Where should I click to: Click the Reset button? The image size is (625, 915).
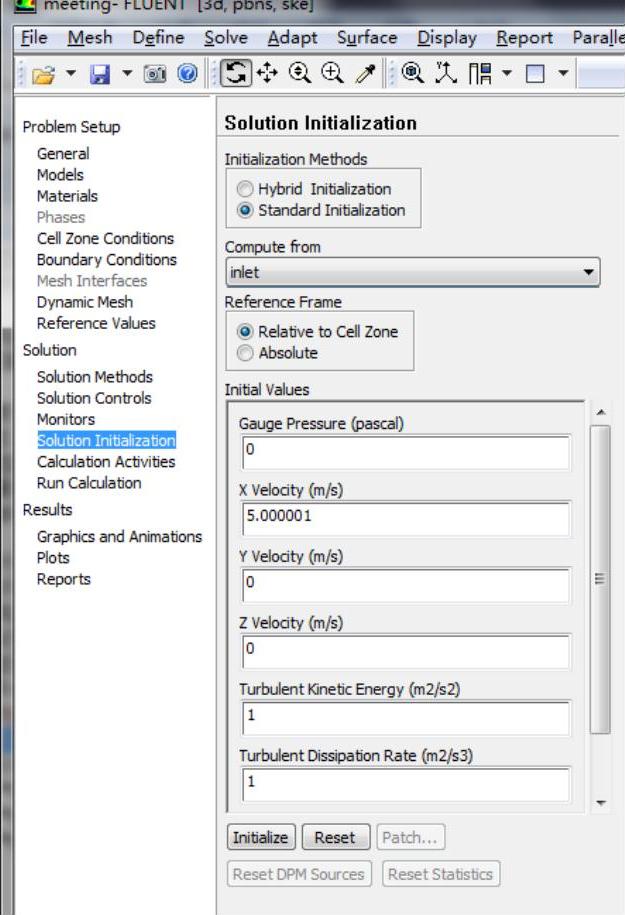[335, 837]
